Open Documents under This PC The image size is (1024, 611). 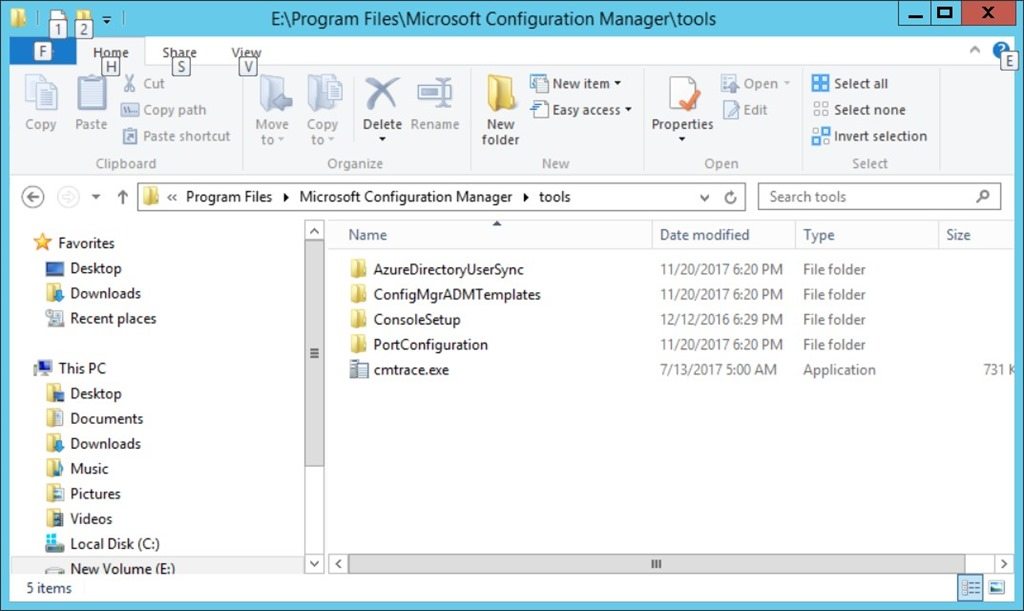point(106,418)
